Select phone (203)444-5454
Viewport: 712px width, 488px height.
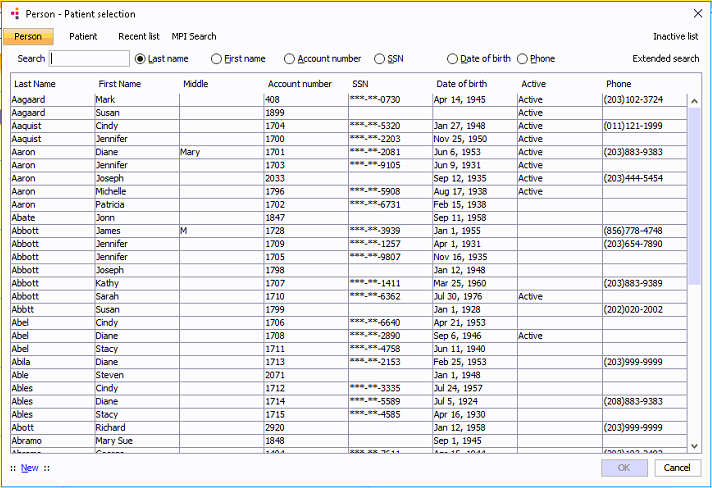(633, 178)
